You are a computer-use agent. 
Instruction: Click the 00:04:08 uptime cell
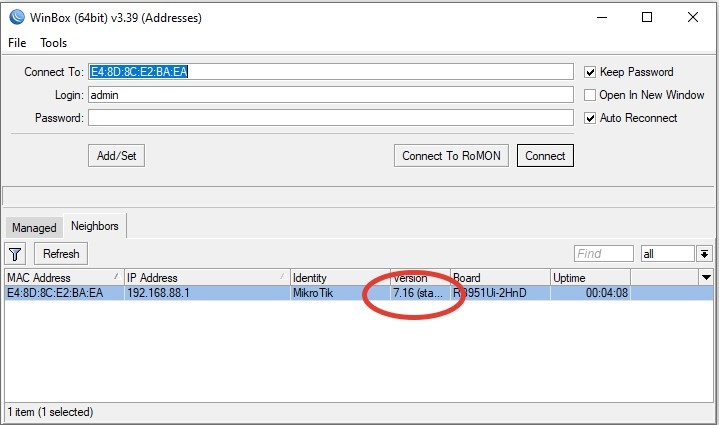pyautogui.click(x=590, y=293)
